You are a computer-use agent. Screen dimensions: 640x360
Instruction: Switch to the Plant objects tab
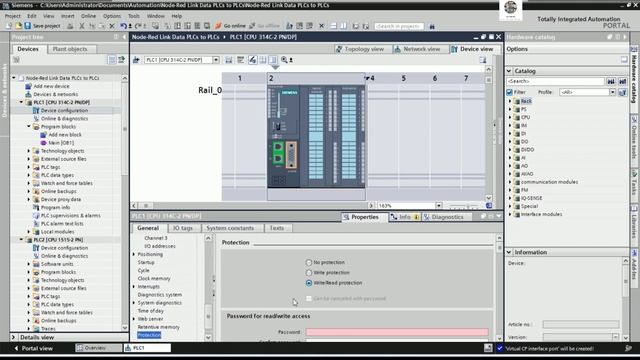70,49
